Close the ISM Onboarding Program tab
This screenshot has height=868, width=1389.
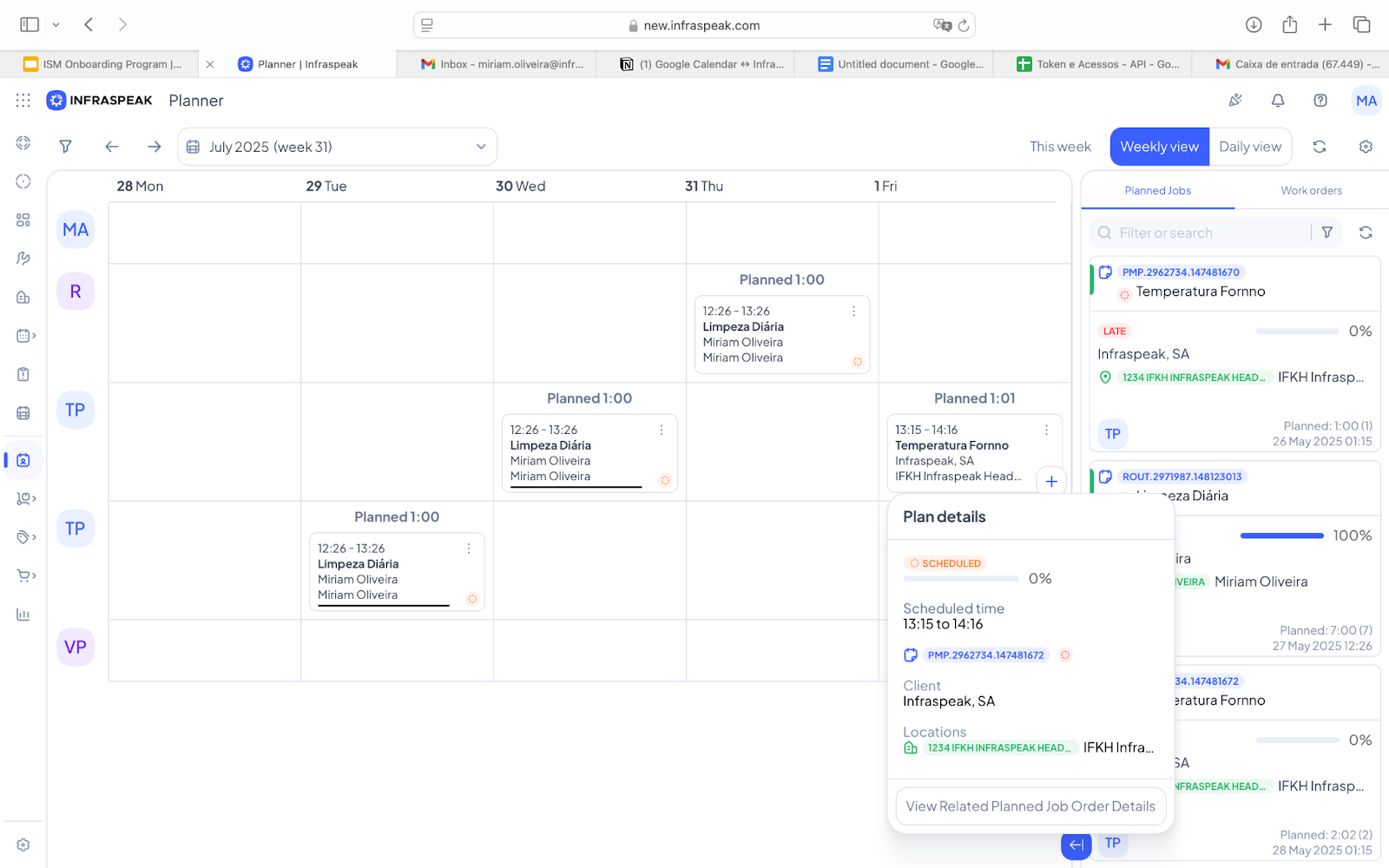210,64
